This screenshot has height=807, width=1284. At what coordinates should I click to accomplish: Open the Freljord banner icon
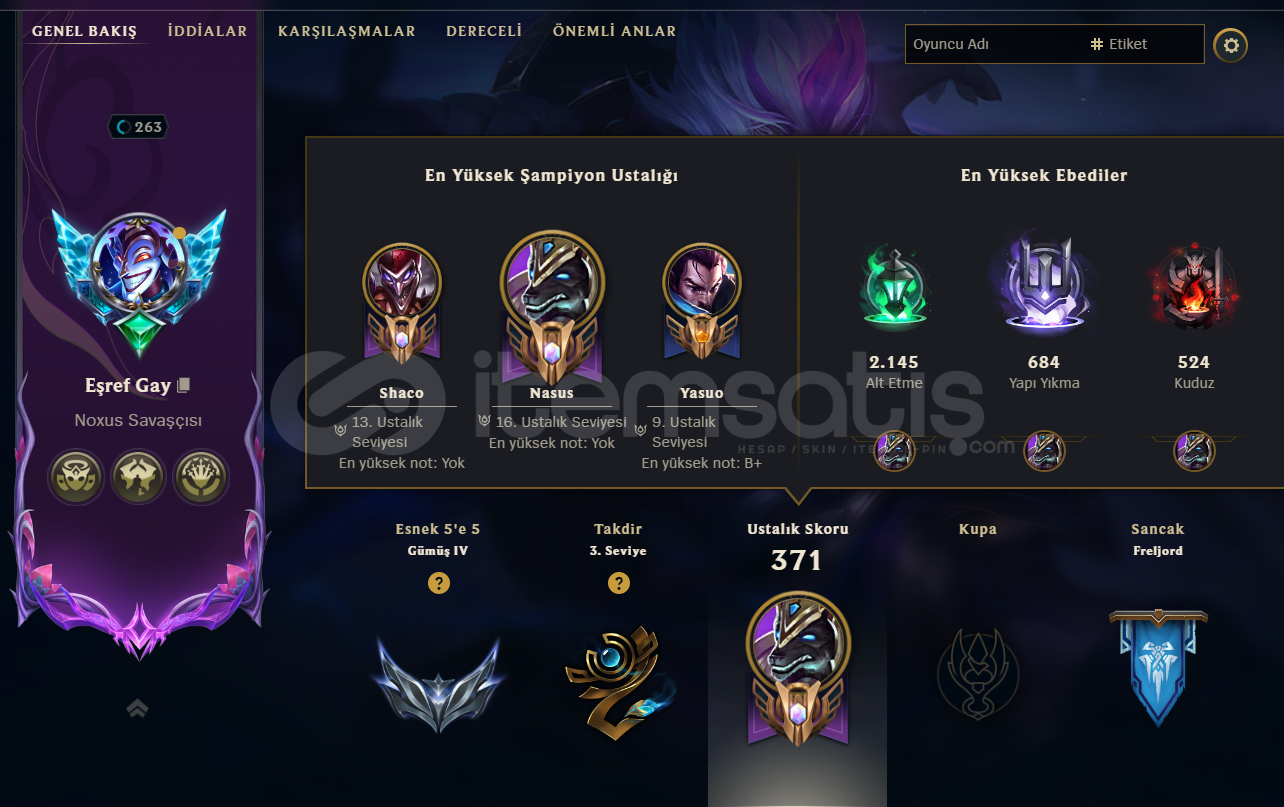click(1158, 667)
